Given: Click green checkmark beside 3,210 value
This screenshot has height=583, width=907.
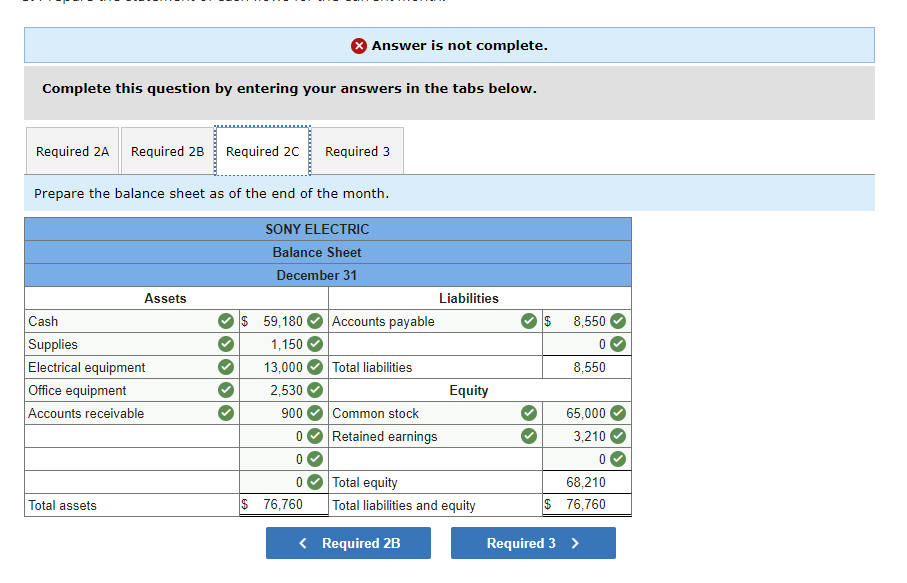Looking at the screenshot, I should [x=618, y=436].
